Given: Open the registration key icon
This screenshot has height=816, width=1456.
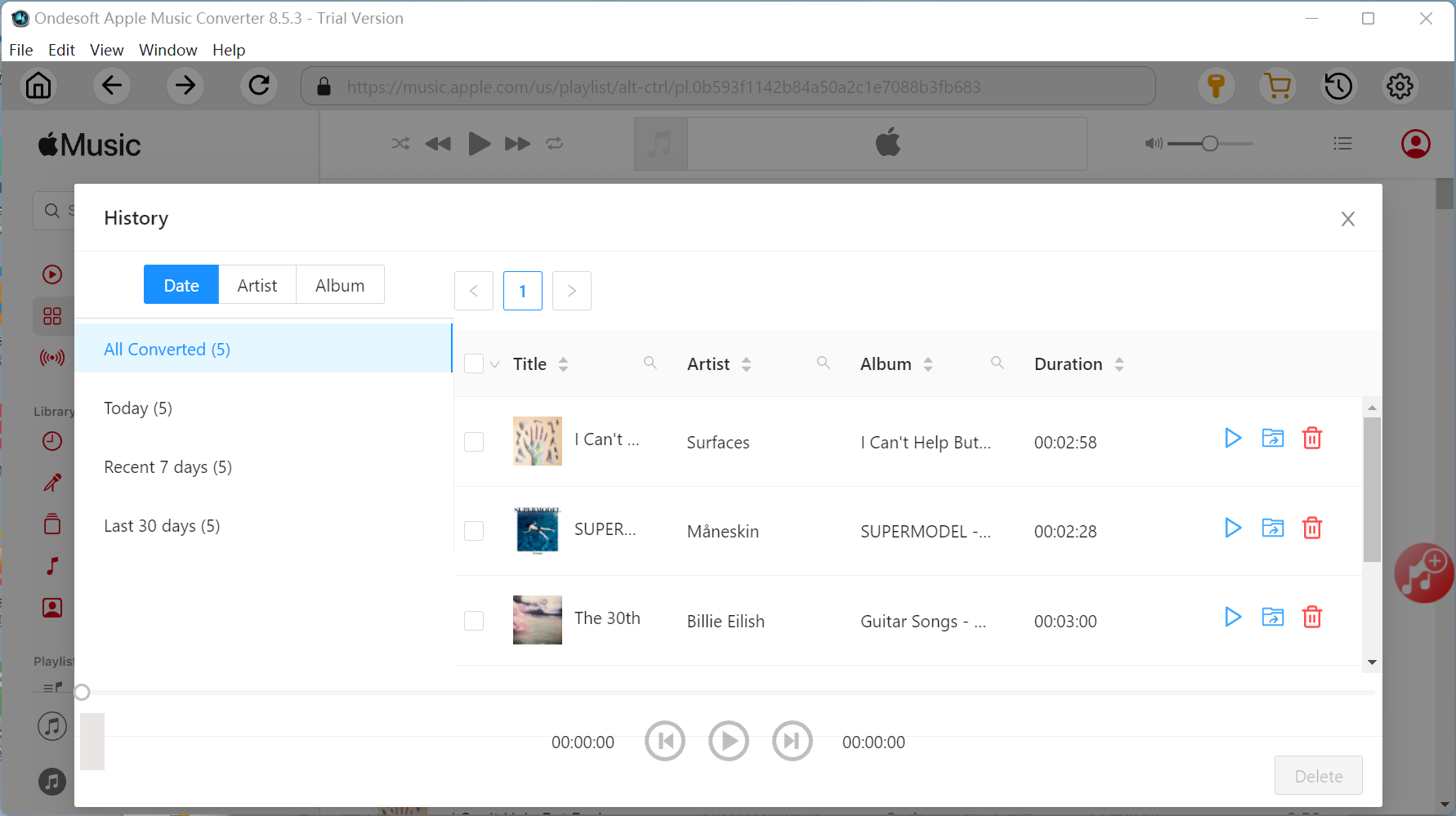Looking at the screenshot, I should point(1216,86).
